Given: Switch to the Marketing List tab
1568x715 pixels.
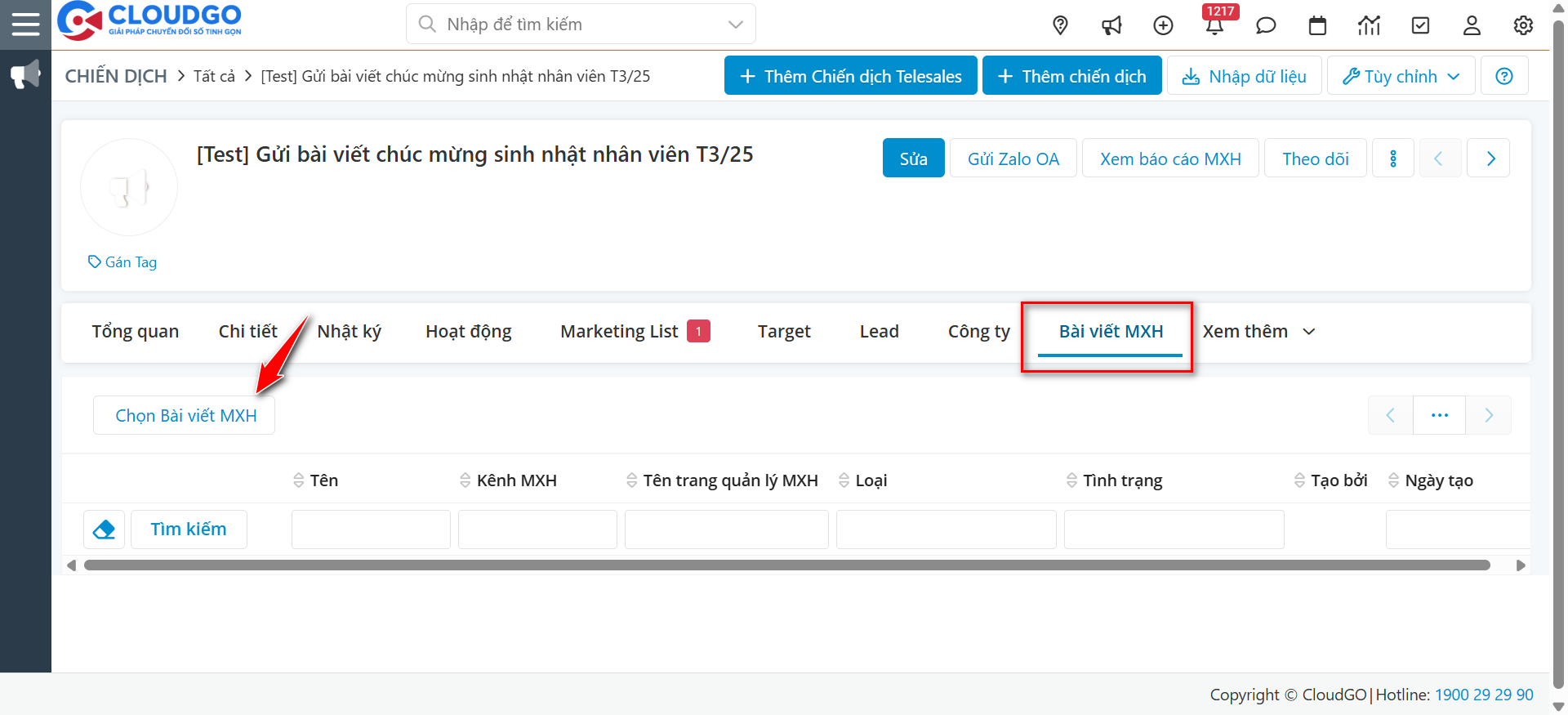Looking at the screenshot, I should [x=619, y=332].
